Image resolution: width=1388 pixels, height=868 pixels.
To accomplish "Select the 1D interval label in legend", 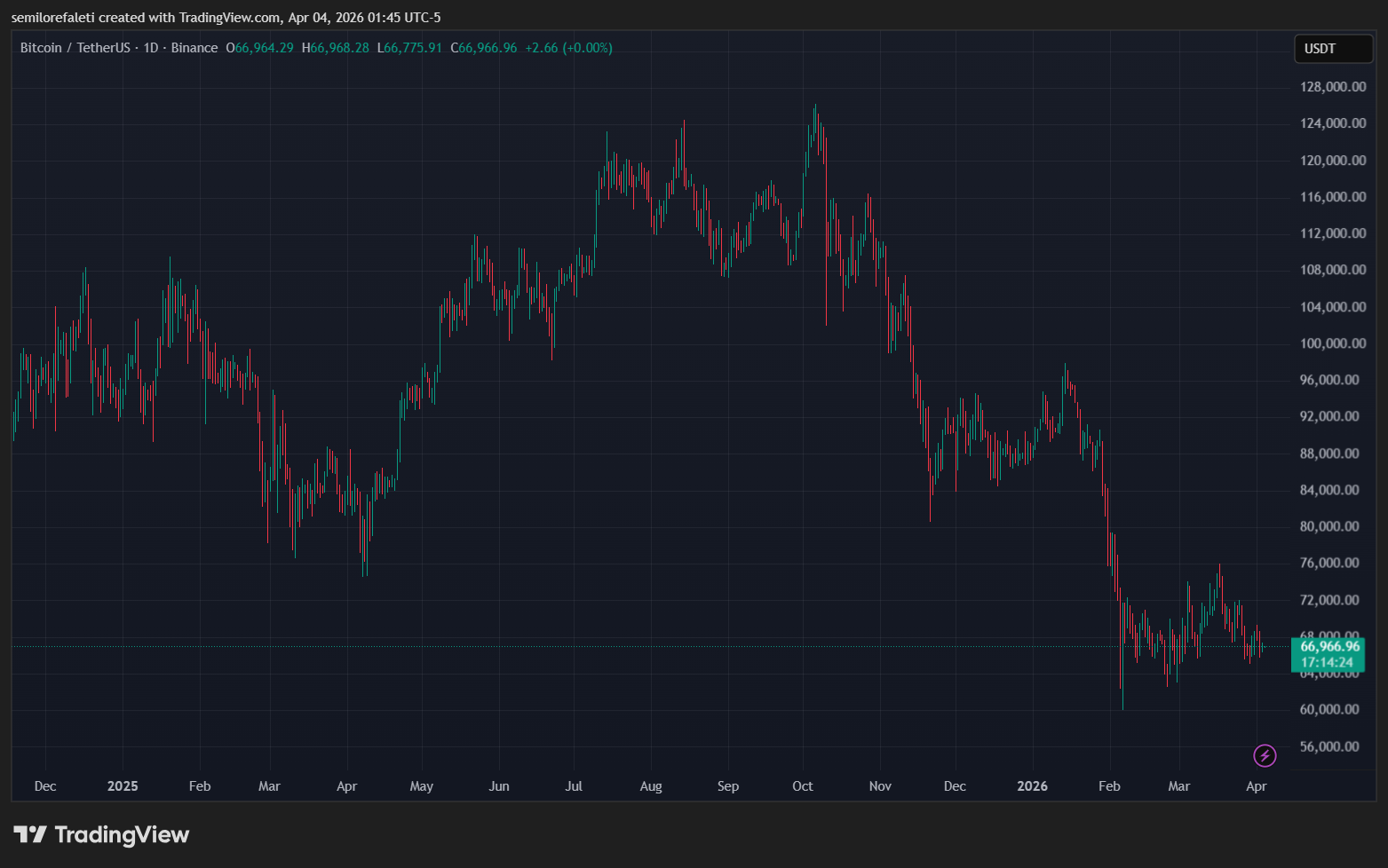I will [151, 48].
